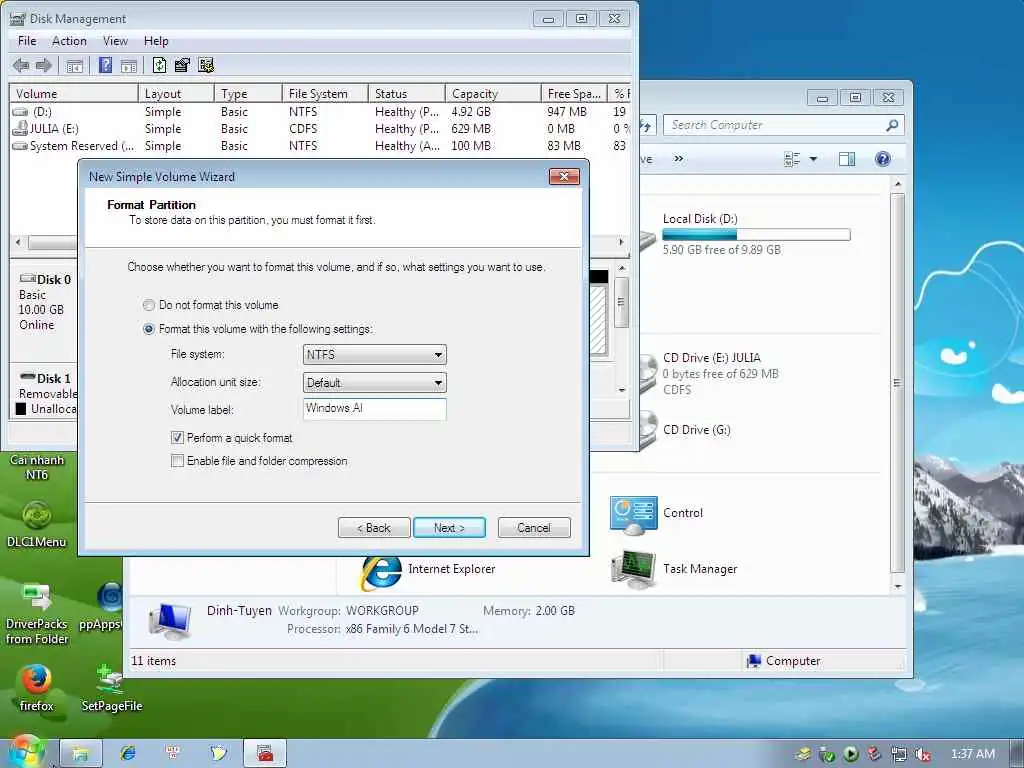Click the JULIA (E:) CD volume icon

tap(21, 129)
